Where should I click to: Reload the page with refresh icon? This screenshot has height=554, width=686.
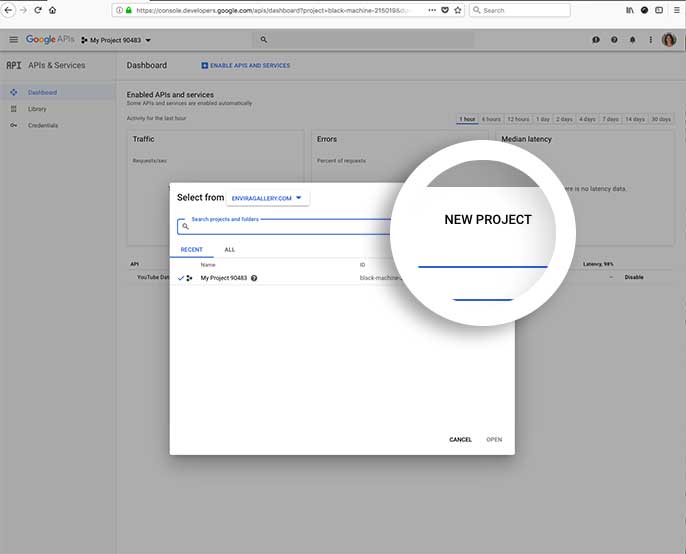(38, 10)
